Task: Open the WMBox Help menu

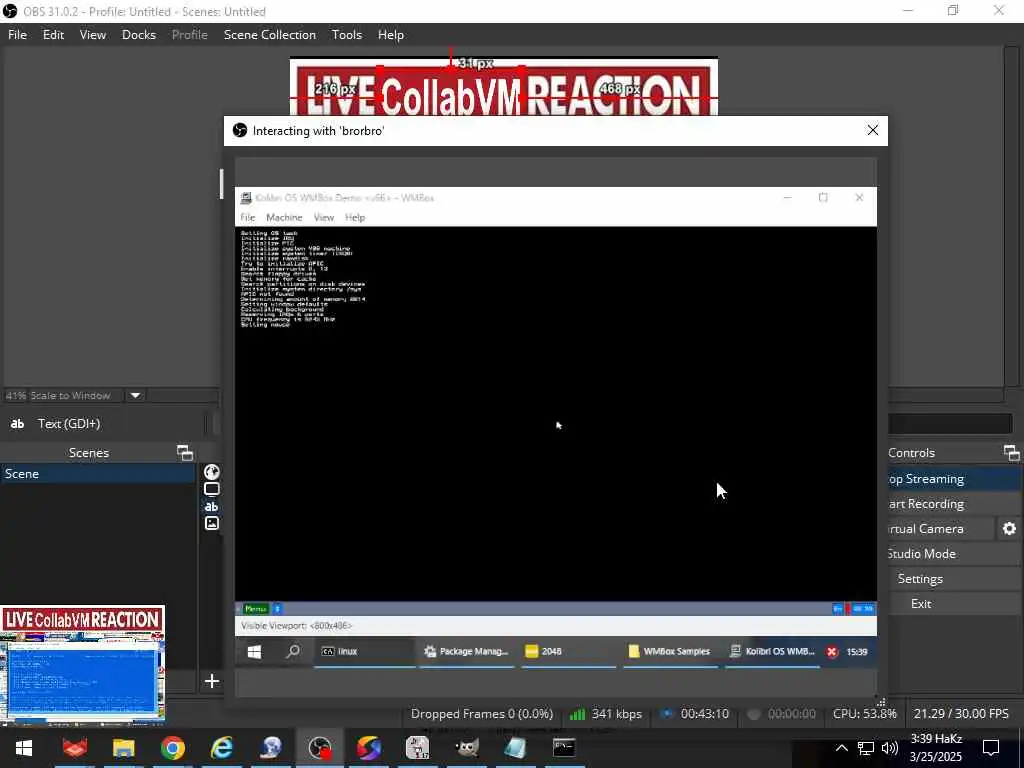Action: [355, 217]
